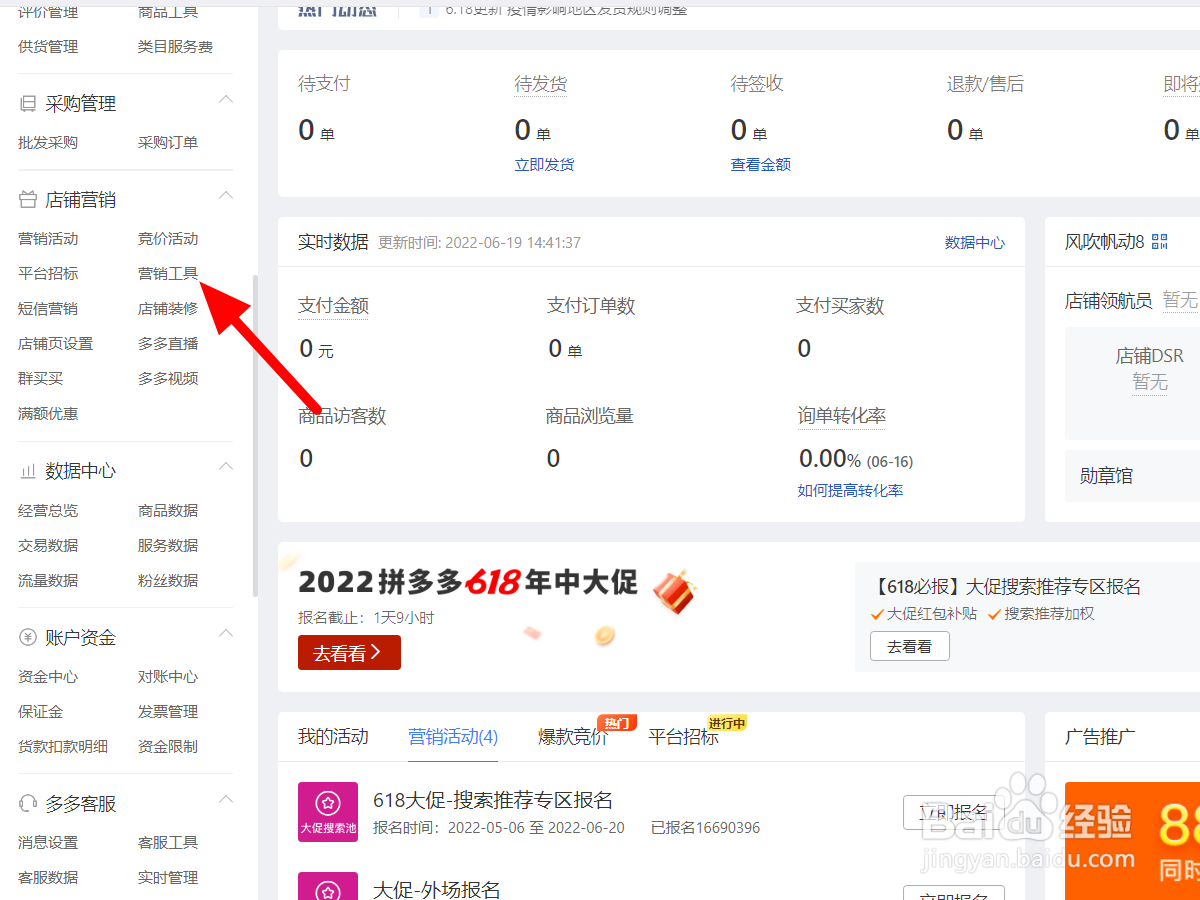Click 如何提高转化率 link
This screenshot has height=900, width=1200.
851,491
